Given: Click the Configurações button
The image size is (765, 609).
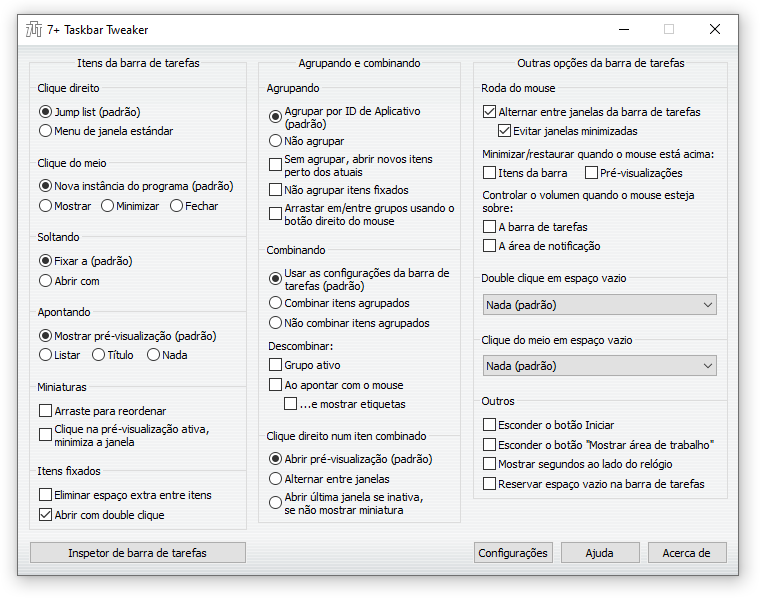Looking at the screenshot, I should click(x=513, y=552).
